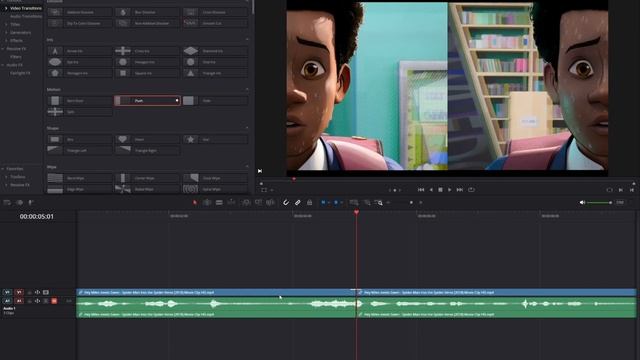Collapse the Resolve FX tree node
640x360 pixels.
click(x=3, y=49)
